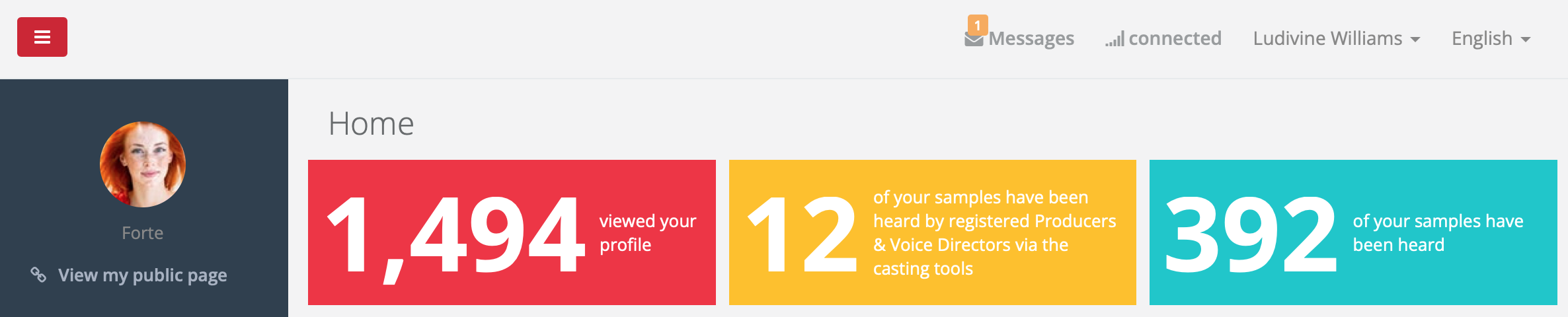Screen dimensions: 1568x317
Task: Expand the Ludivine Williams user dropdown
Action: click(1337, 38)
